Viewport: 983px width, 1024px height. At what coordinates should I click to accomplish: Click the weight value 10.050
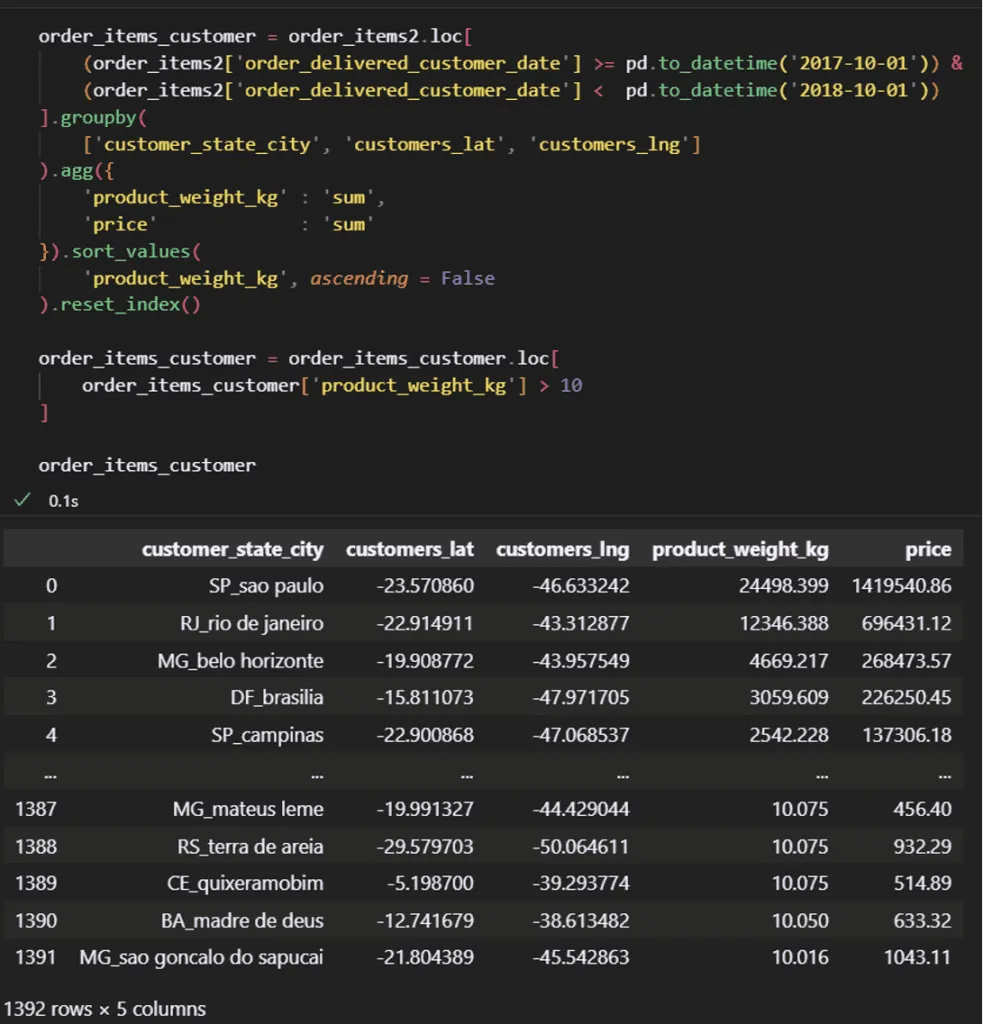tap(800, 921)
